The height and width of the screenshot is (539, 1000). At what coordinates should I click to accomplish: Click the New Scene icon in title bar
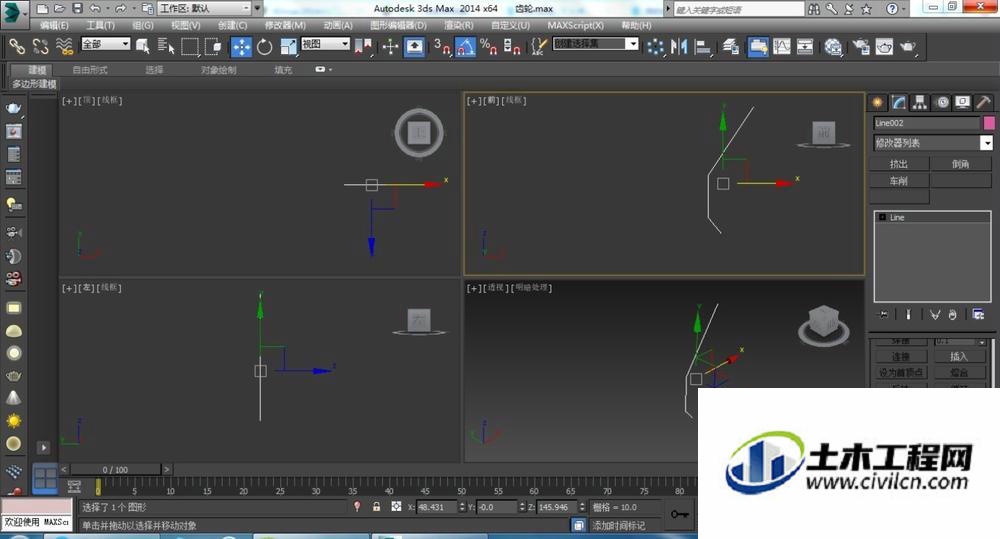pos(42,8)
